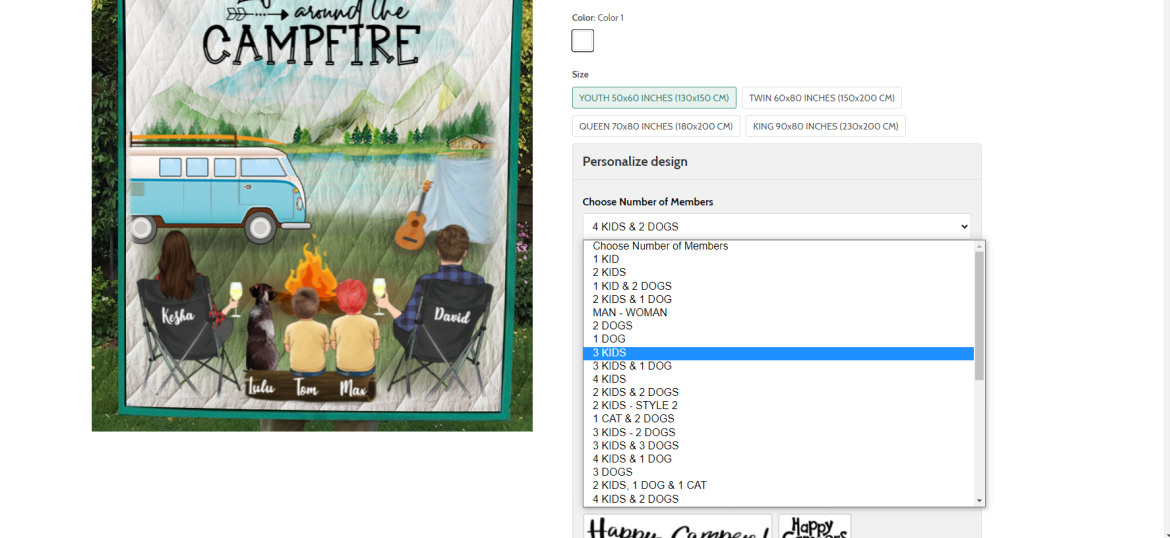The width and height of the screenshot is (1170, 538).
Task: Select the 1 KID option
Action: pos(778,260)
